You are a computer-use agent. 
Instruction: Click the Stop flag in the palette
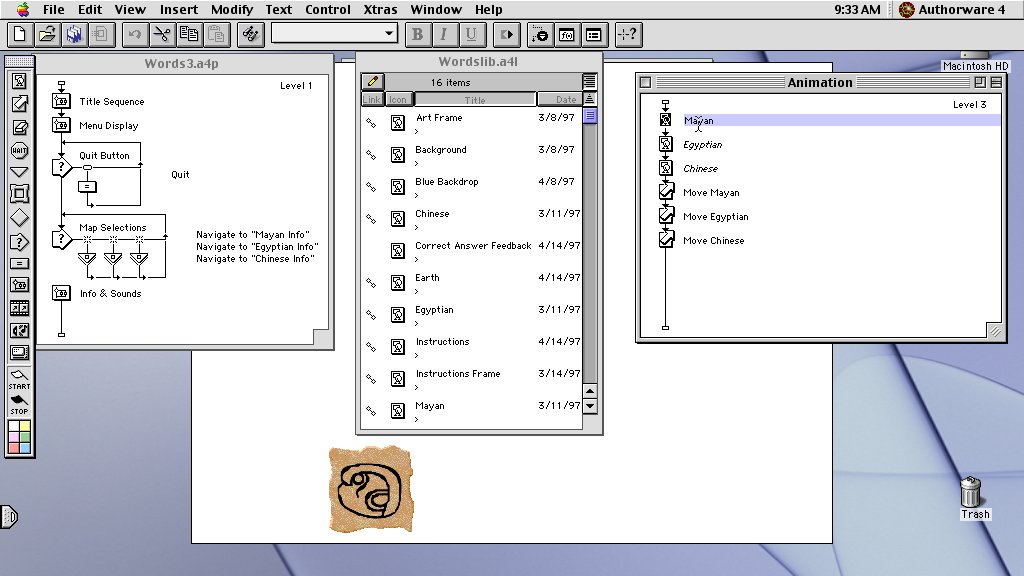(x=19, y=402)
